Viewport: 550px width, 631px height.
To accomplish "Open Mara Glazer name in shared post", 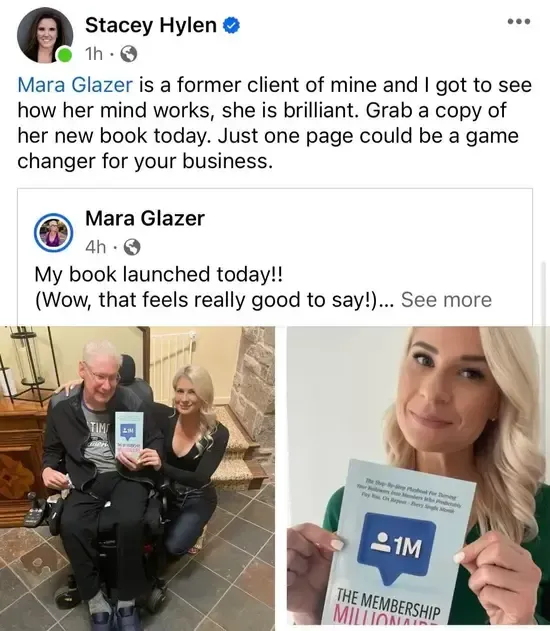I will [145, 219].
